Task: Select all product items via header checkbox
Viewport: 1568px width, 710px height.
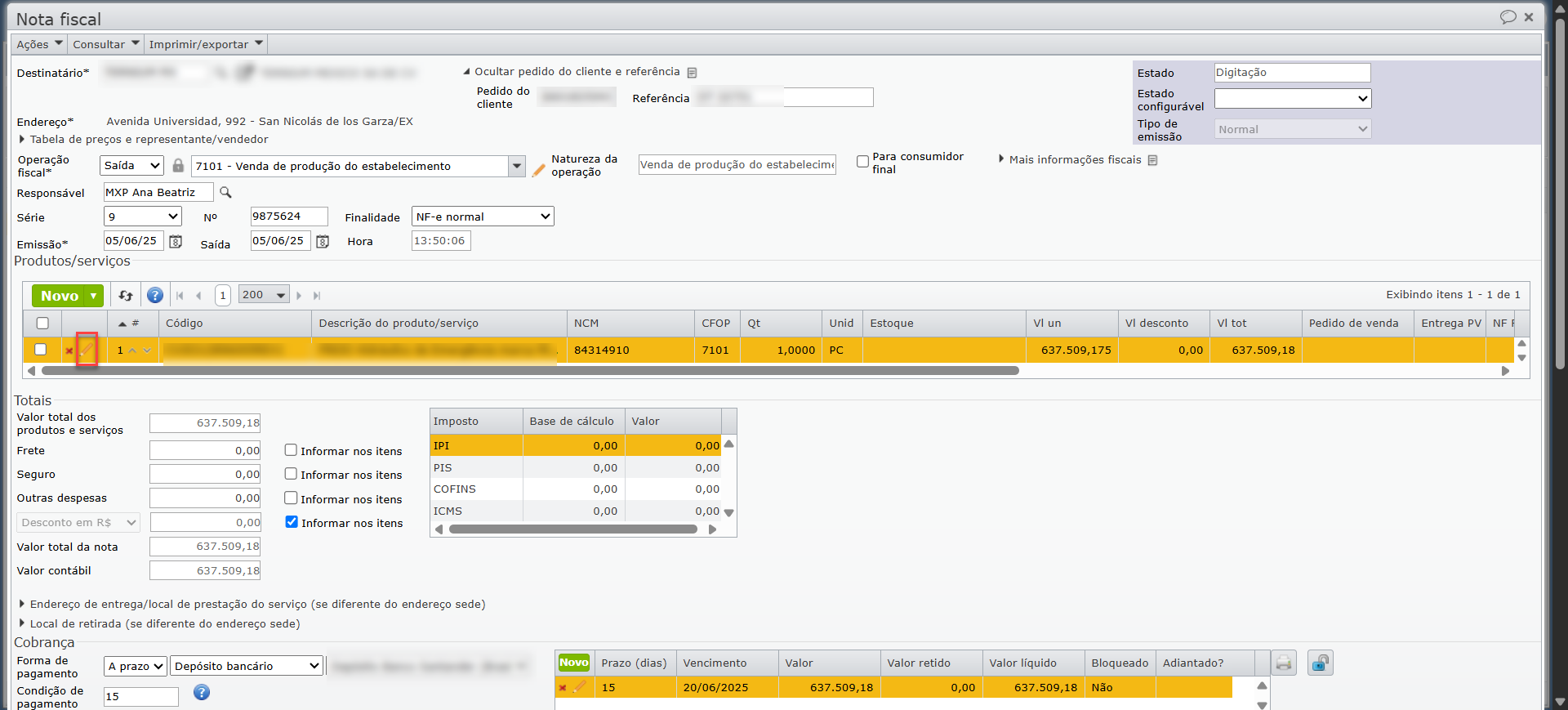Action: point(42,324)
